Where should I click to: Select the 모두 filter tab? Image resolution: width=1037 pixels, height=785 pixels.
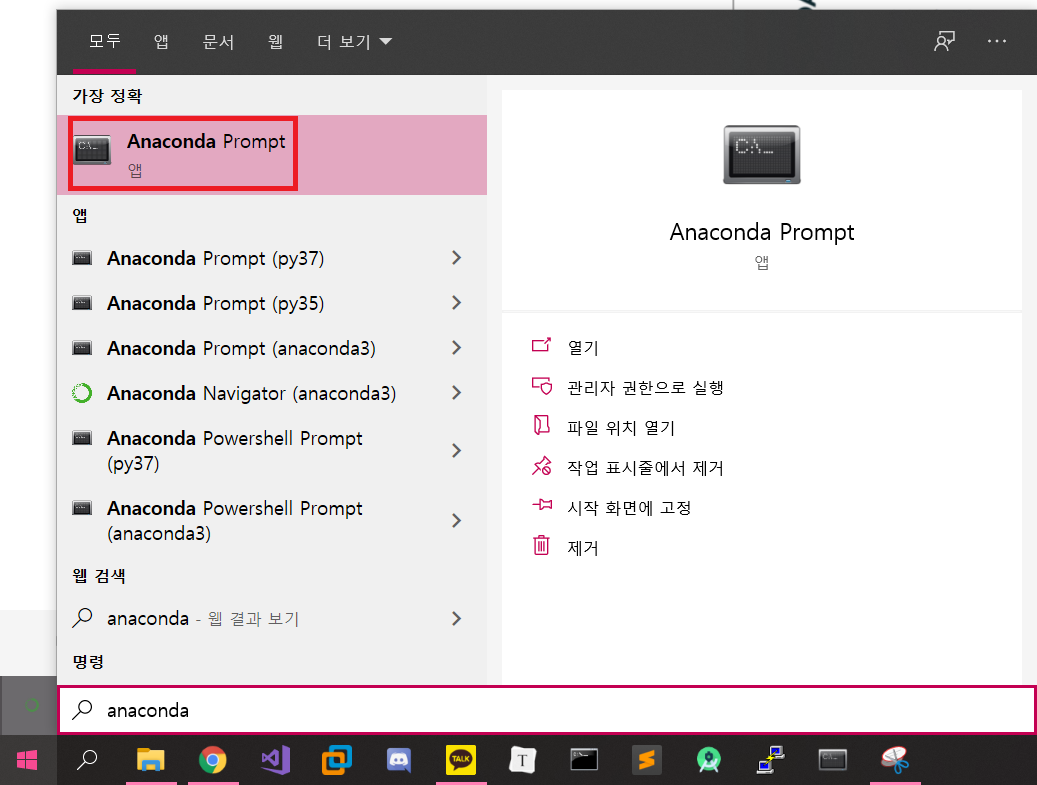tap(104, 41)
